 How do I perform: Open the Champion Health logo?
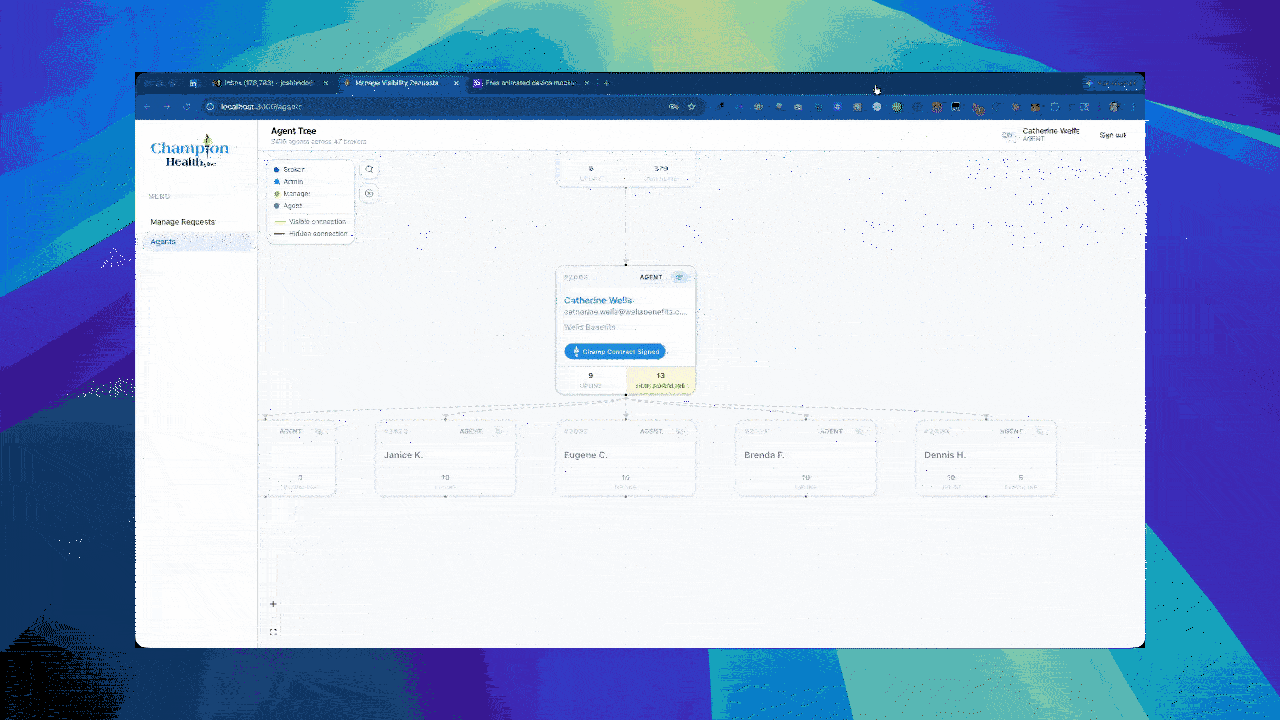(190, 150)
